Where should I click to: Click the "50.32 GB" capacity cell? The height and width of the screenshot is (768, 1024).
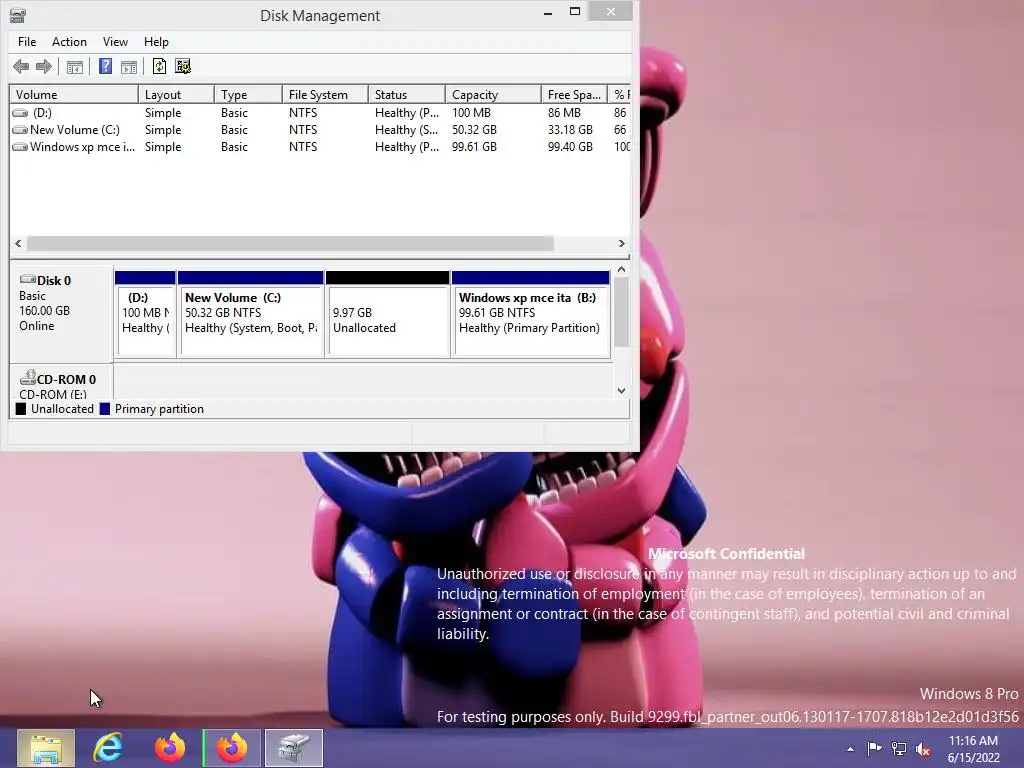pos(474,130)
